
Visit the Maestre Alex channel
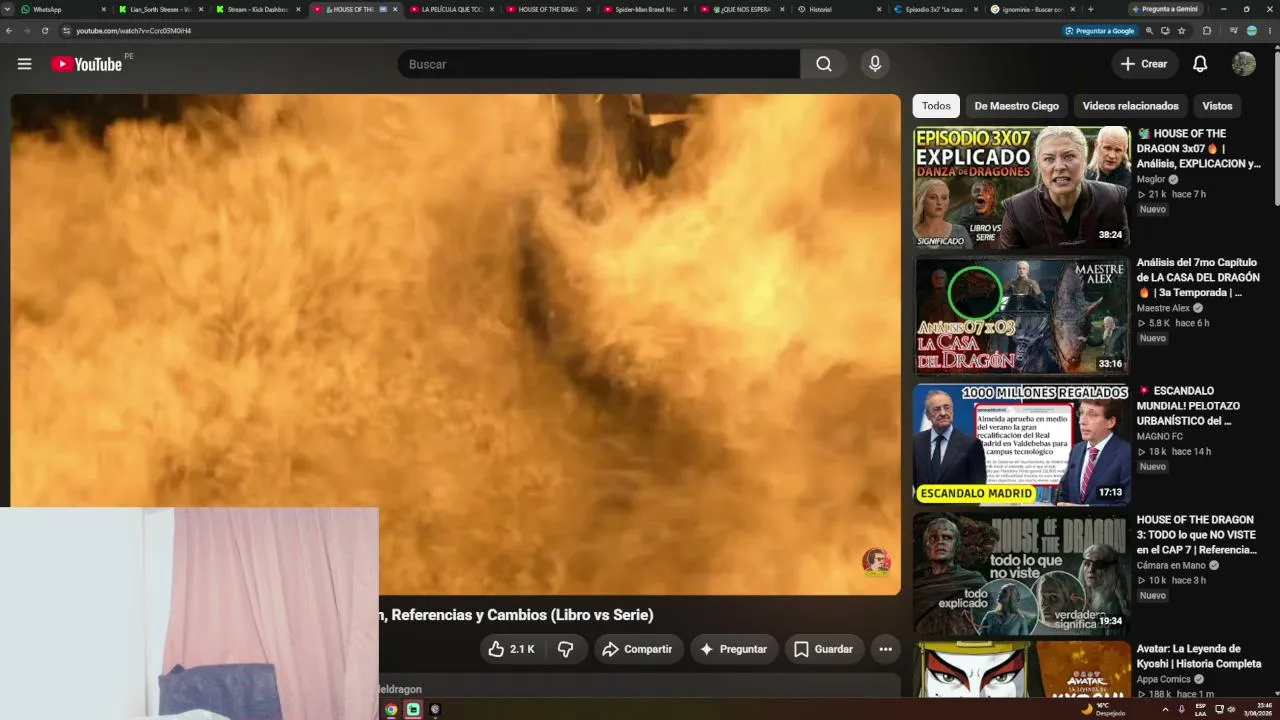coord(1163,308)
